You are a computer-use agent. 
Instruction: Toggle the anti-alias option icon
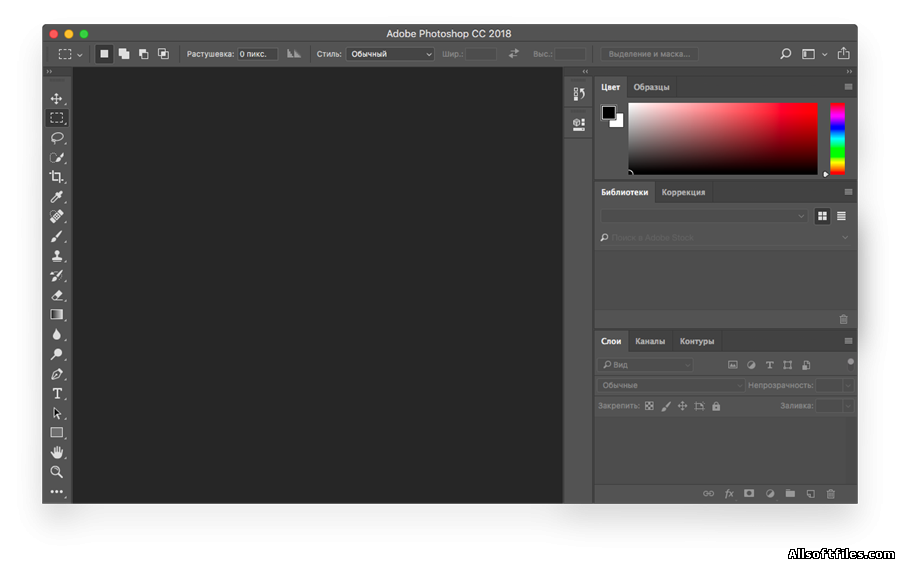[x=294, y=54]
